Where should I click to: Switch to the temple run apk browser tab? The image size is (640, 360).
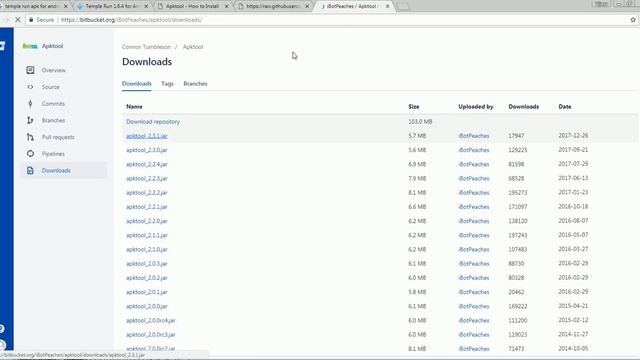(x=33, y=6)
